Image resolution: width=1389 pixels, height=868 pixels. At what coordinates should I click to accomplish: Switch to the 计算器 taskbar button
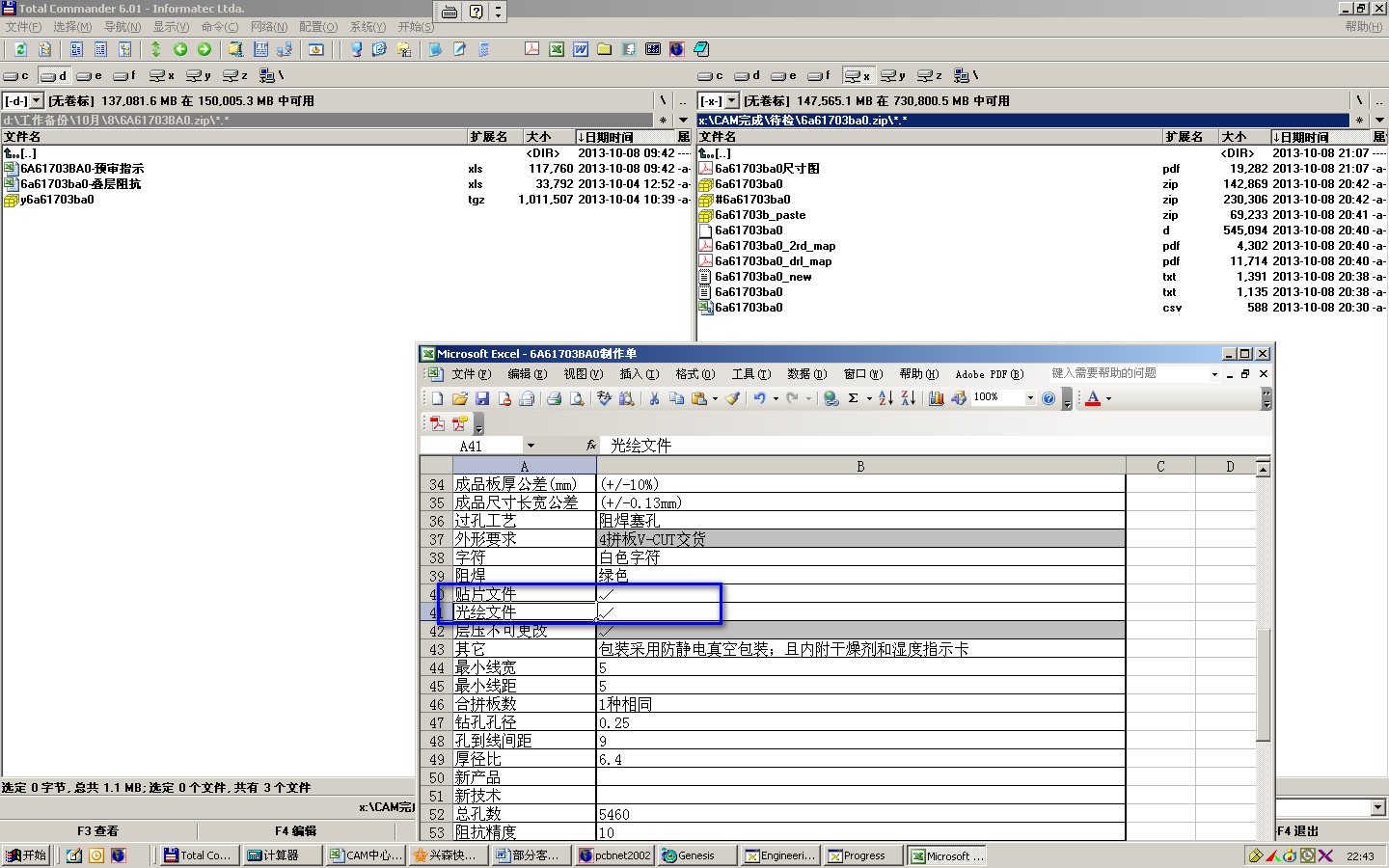pos(282,855)
